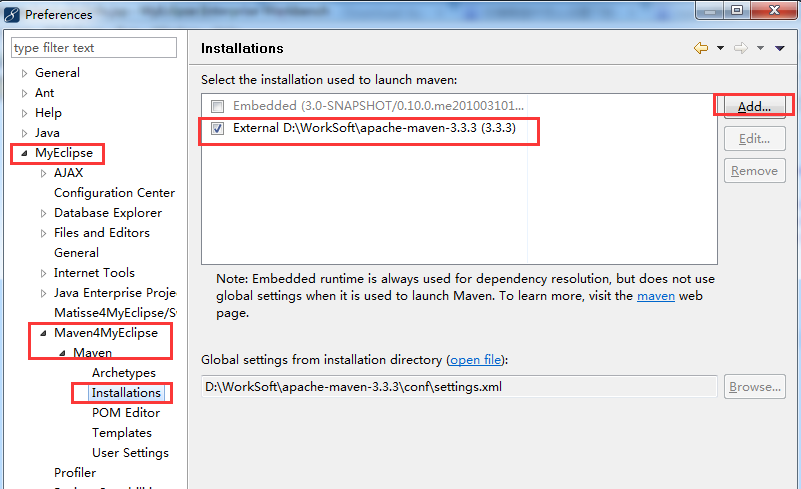This screenshot has height=489, width=801.
Task: Click the forward navigation arrow icon
Action: pyautogui.click(x=741, y=48)
